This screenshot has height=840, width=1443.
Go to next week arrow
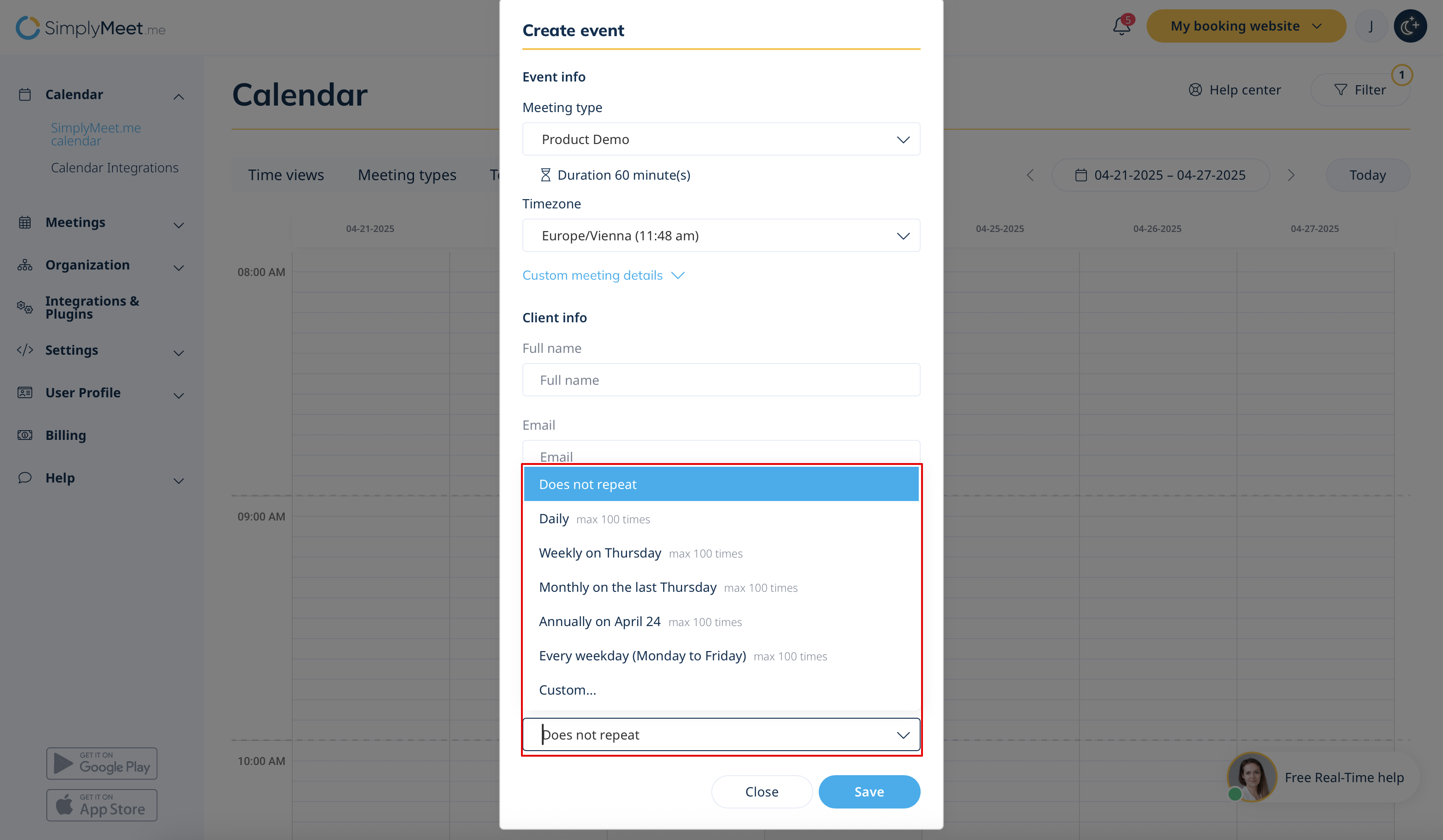point(1291,175)
